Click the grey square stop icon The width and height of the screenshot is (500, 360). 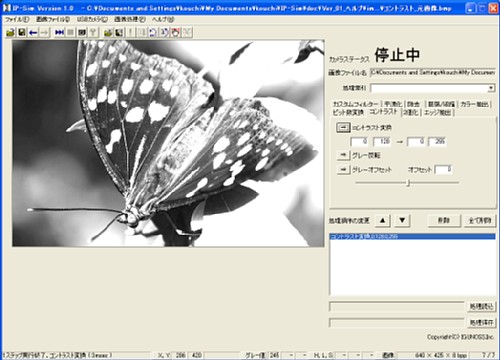pyautogui.click(x=70, y=32)
